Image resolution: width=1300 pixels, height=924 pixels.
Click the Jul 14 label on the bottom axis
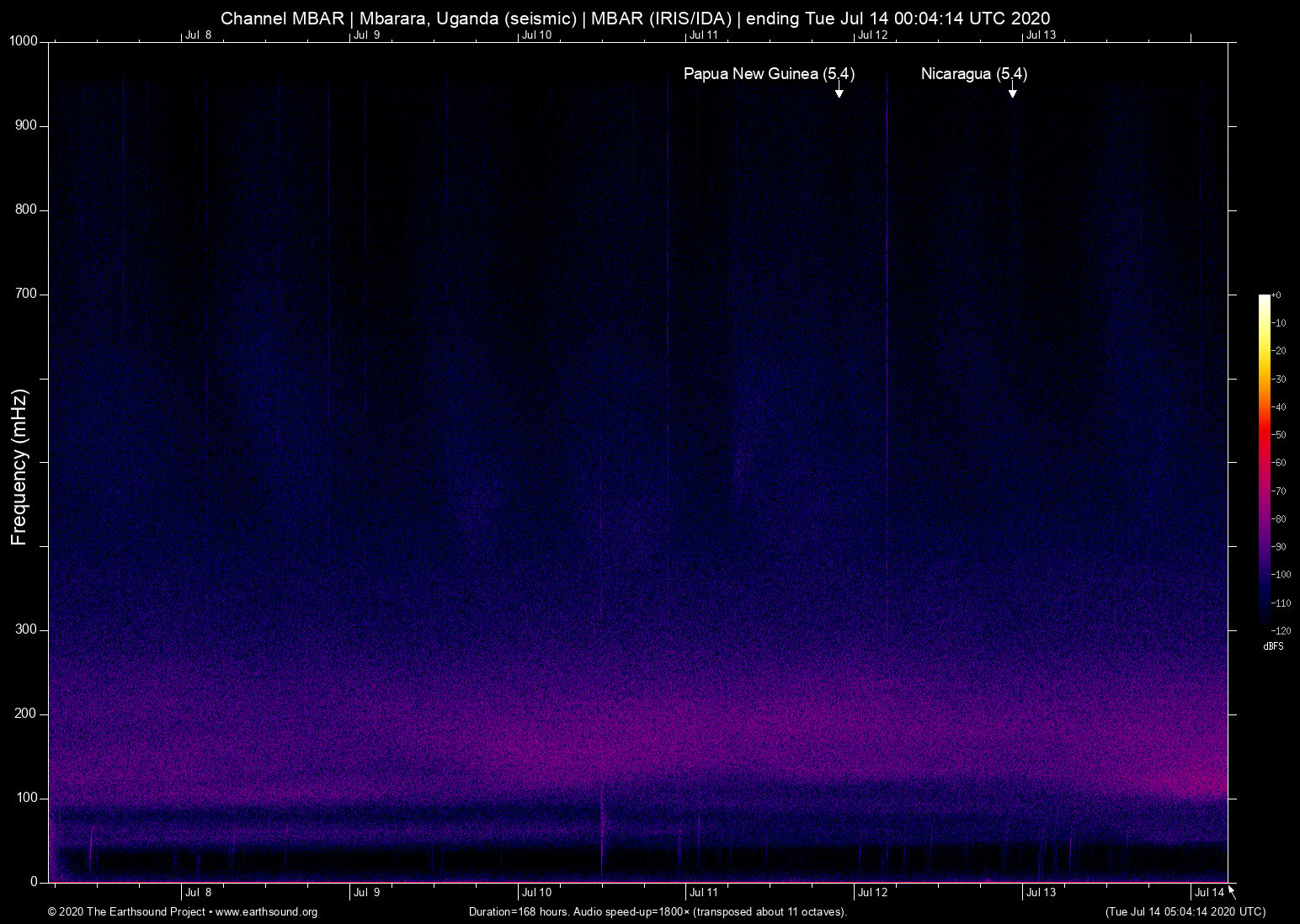[x=1209, y=893]
